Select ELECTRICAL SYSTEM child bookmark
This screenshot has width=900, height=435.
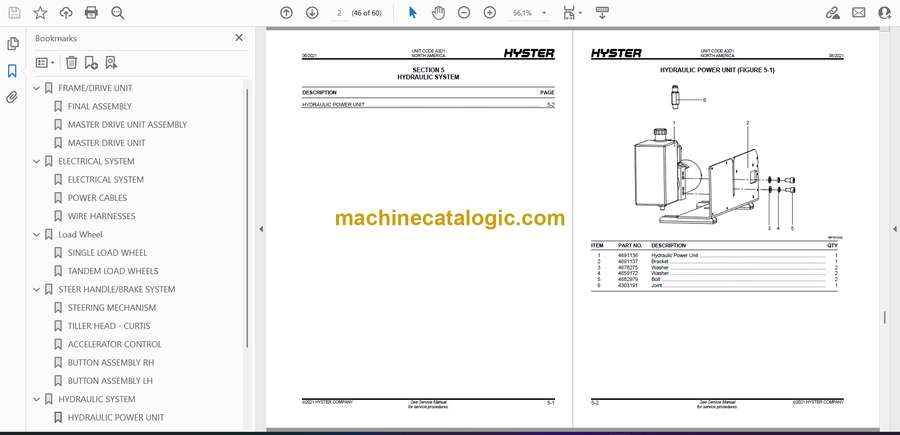click(106, 180)
